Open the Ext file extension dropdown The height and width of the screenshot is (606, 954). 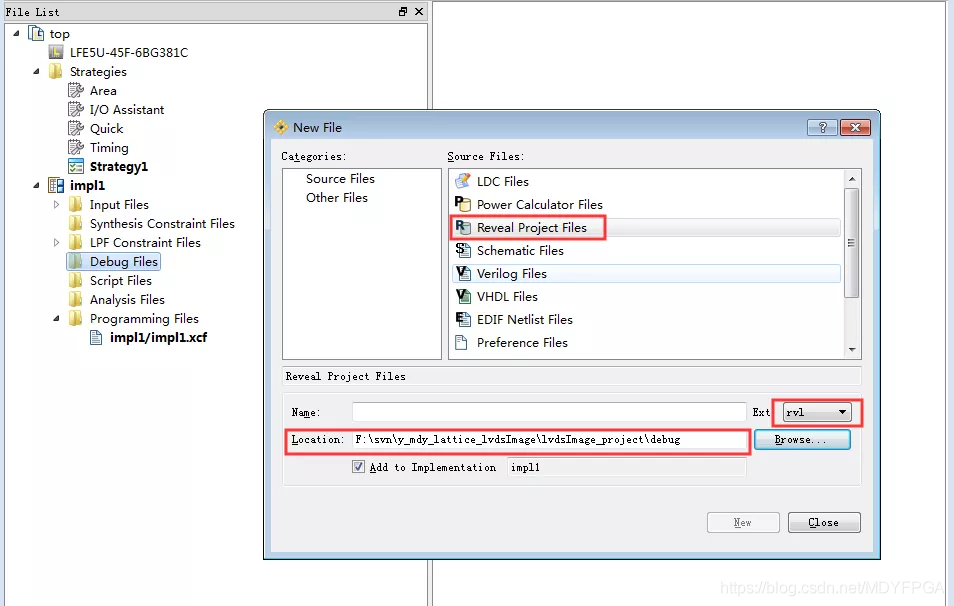coord(816,412)
